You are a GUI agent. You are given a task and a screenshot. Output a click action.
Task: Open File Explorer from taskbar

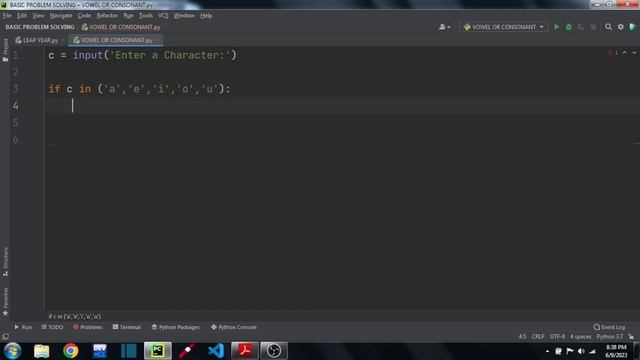(42, 351)
